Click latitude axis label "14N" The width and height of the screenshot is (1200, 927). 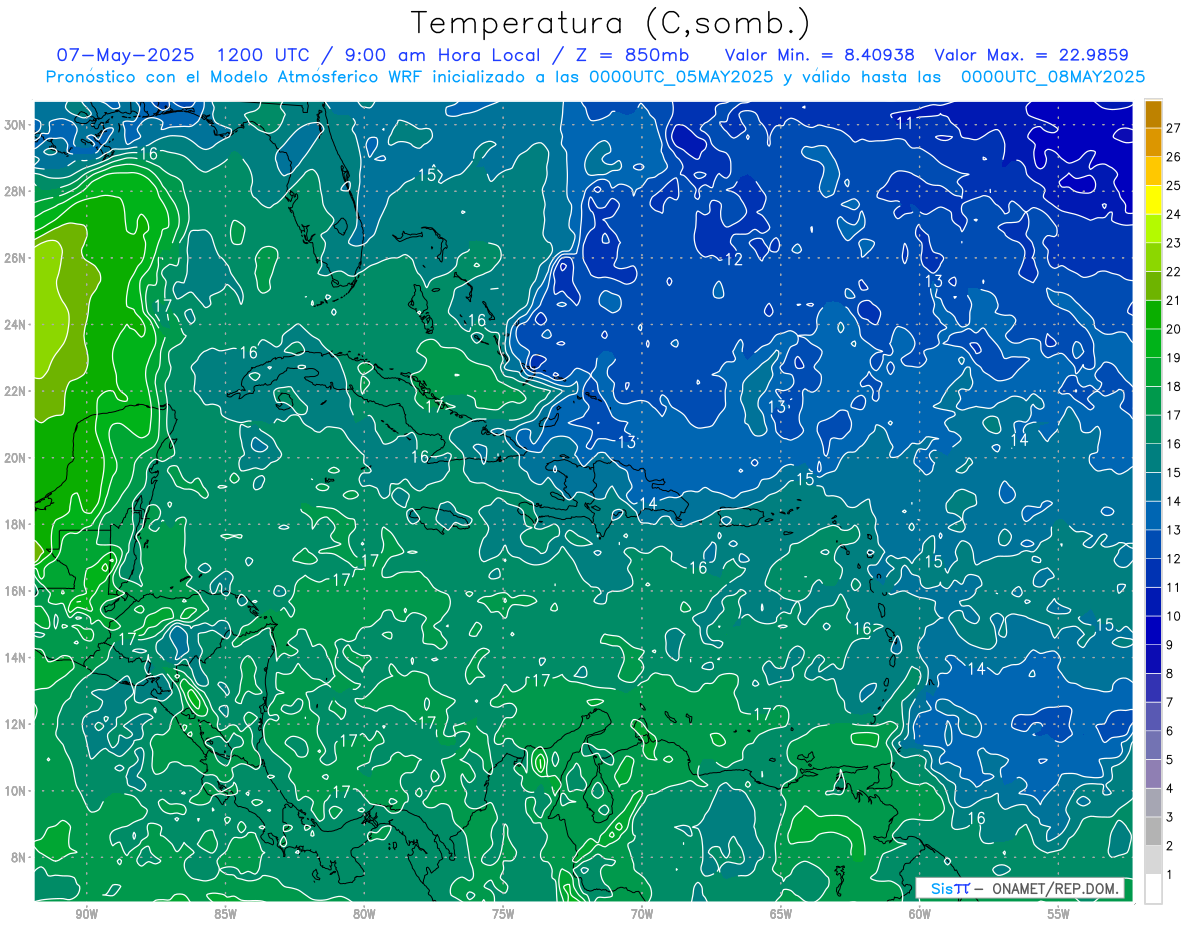(x=15, y=657)
